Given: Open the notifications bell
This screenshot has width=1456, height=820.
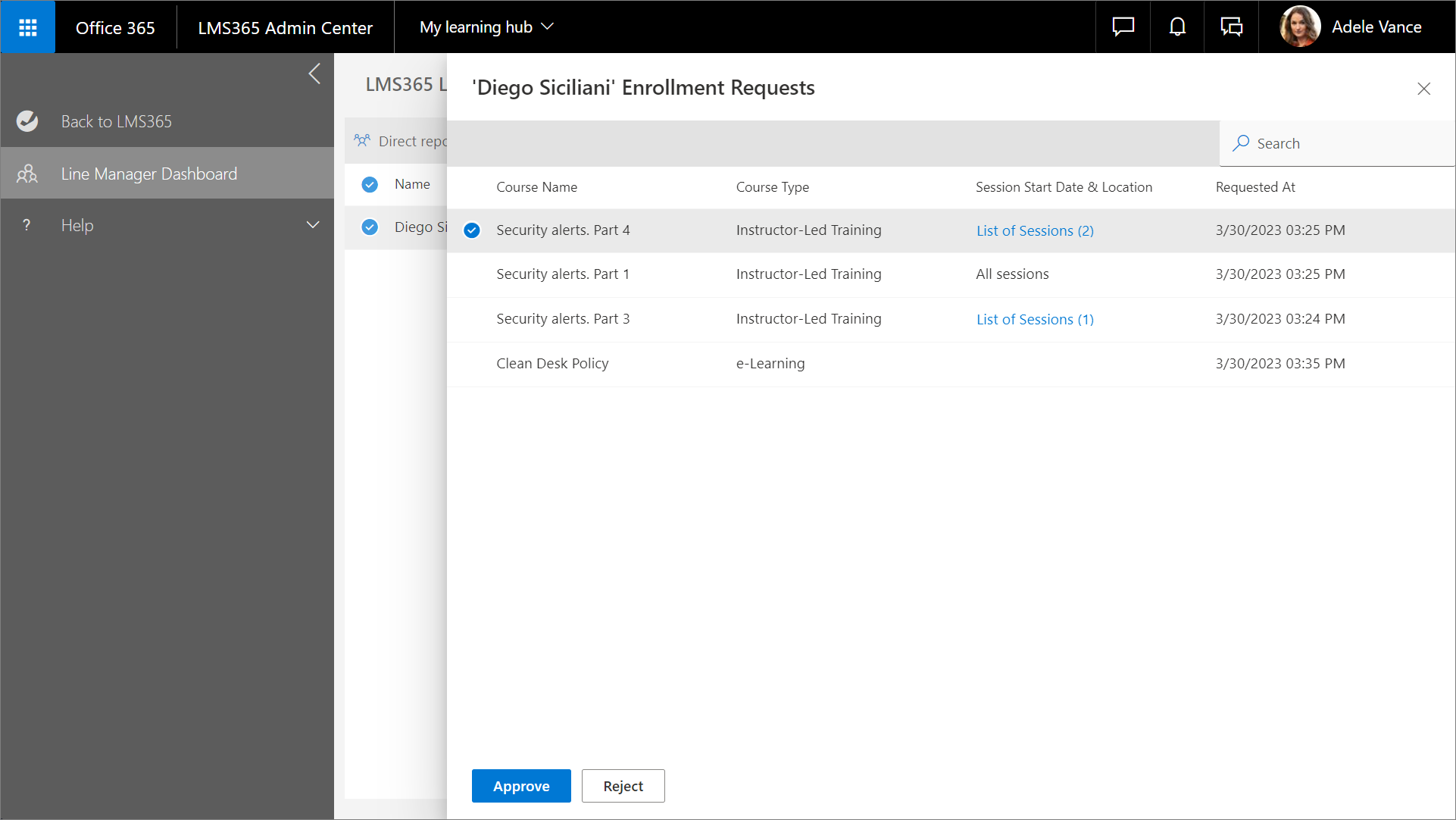Looking at the screenshot, I should click(1177, 27).
